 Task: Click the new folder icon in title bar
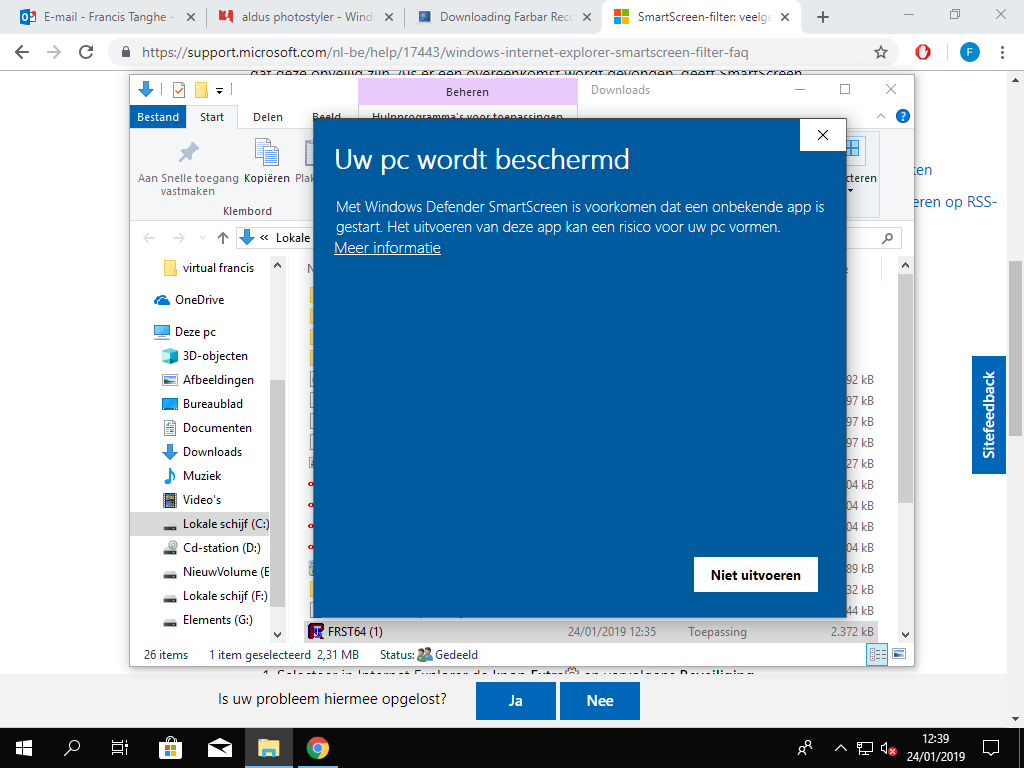tap(202, 89)
